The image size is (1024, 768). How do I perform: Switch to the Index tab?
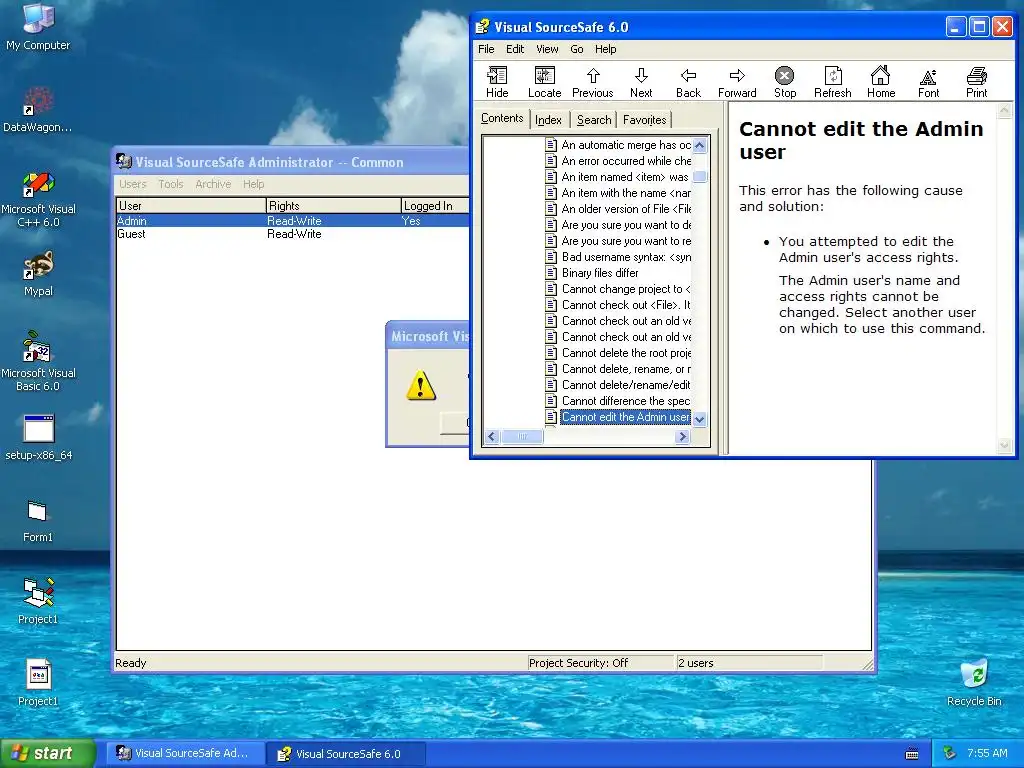coord(548,120)
